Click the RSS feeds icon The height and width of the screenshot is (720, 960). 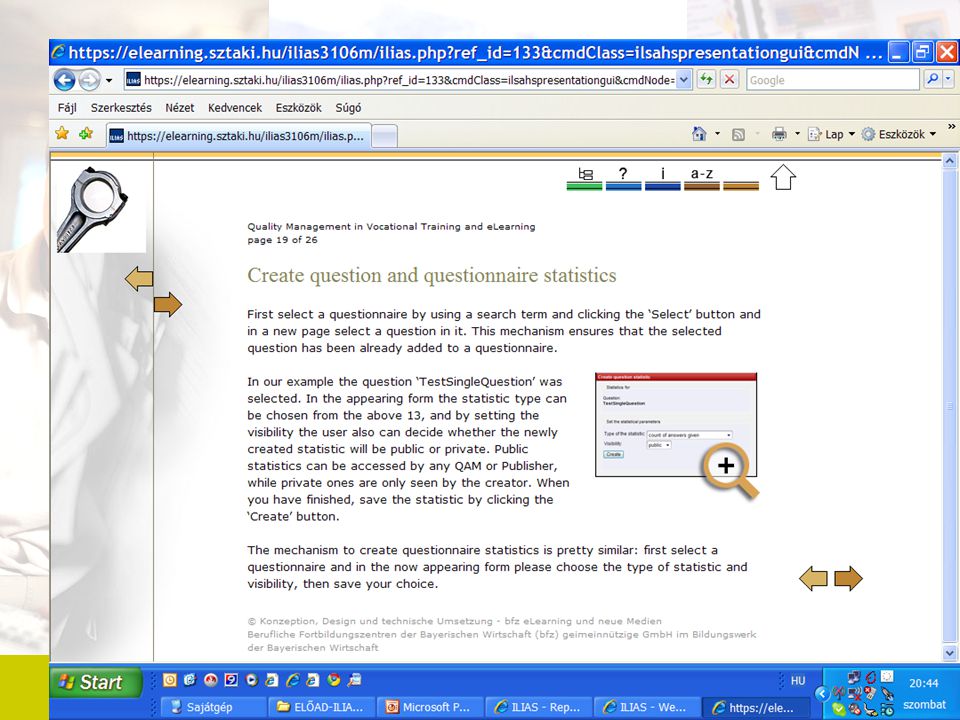pos(738,134)
